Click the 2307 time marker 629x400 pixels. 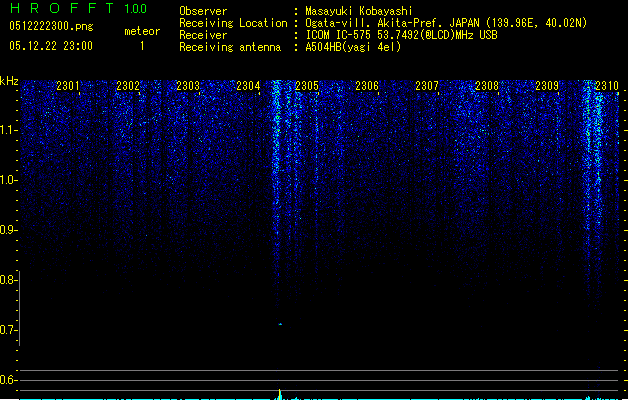(x=427, y=86)
